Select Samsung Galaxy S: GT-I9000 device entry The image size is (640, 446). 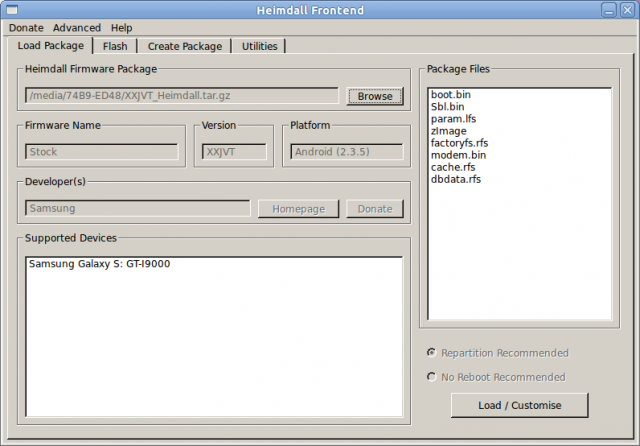[x=99, y=264]
